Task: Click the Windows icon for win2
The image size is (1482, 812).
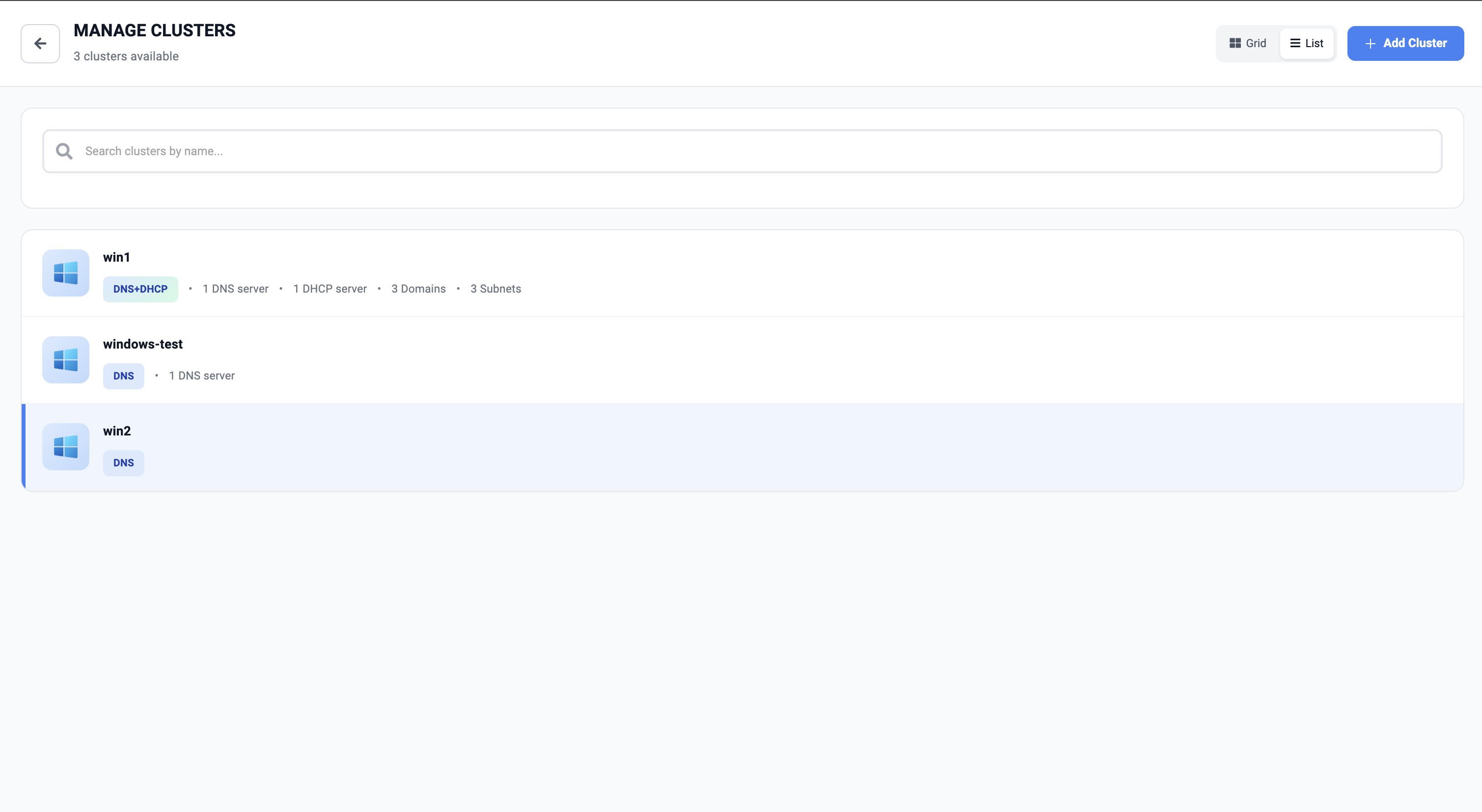Action: point(66,447)
